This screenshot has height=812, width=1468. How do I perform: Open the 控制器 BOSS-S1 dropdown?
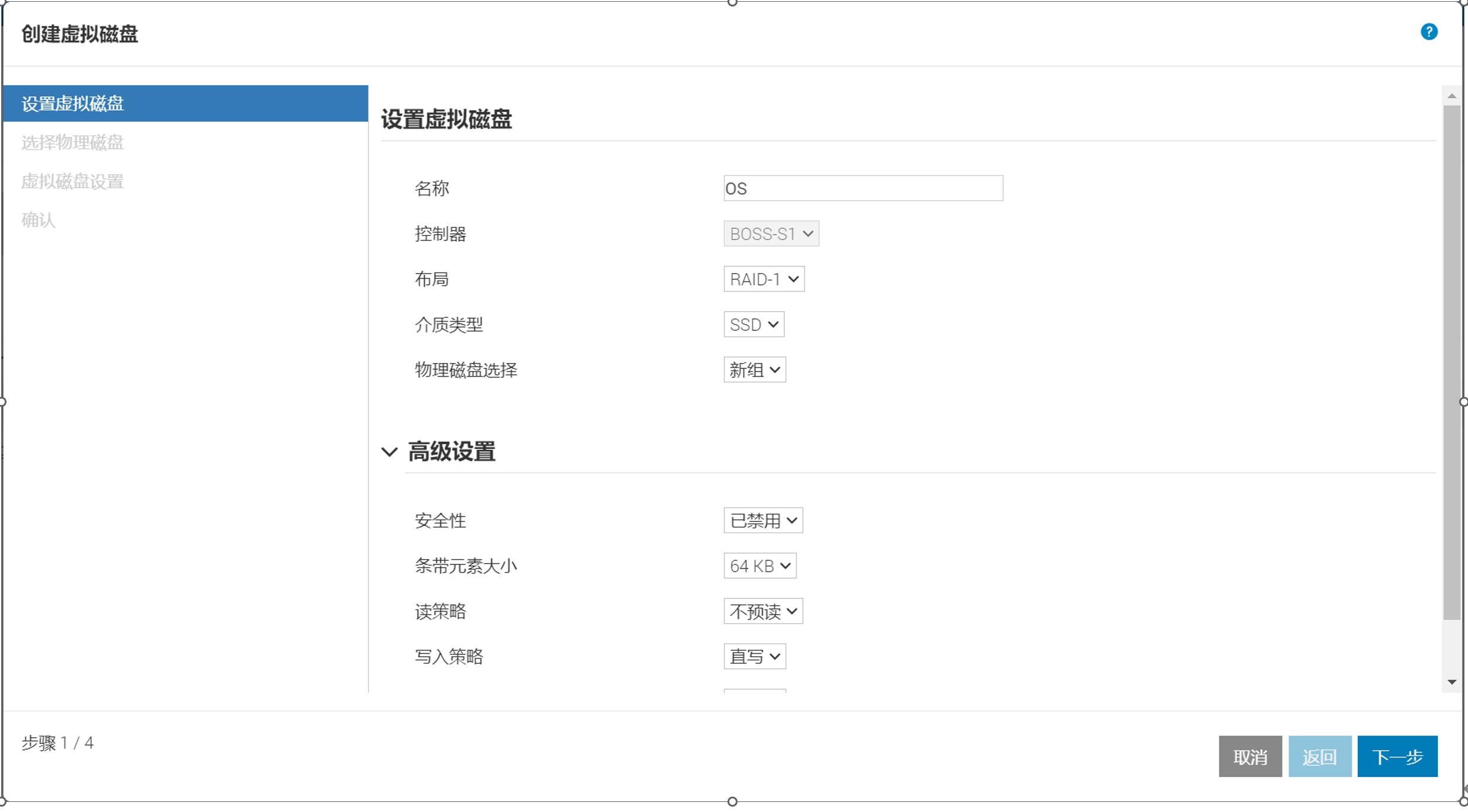[x=771, y=234]
